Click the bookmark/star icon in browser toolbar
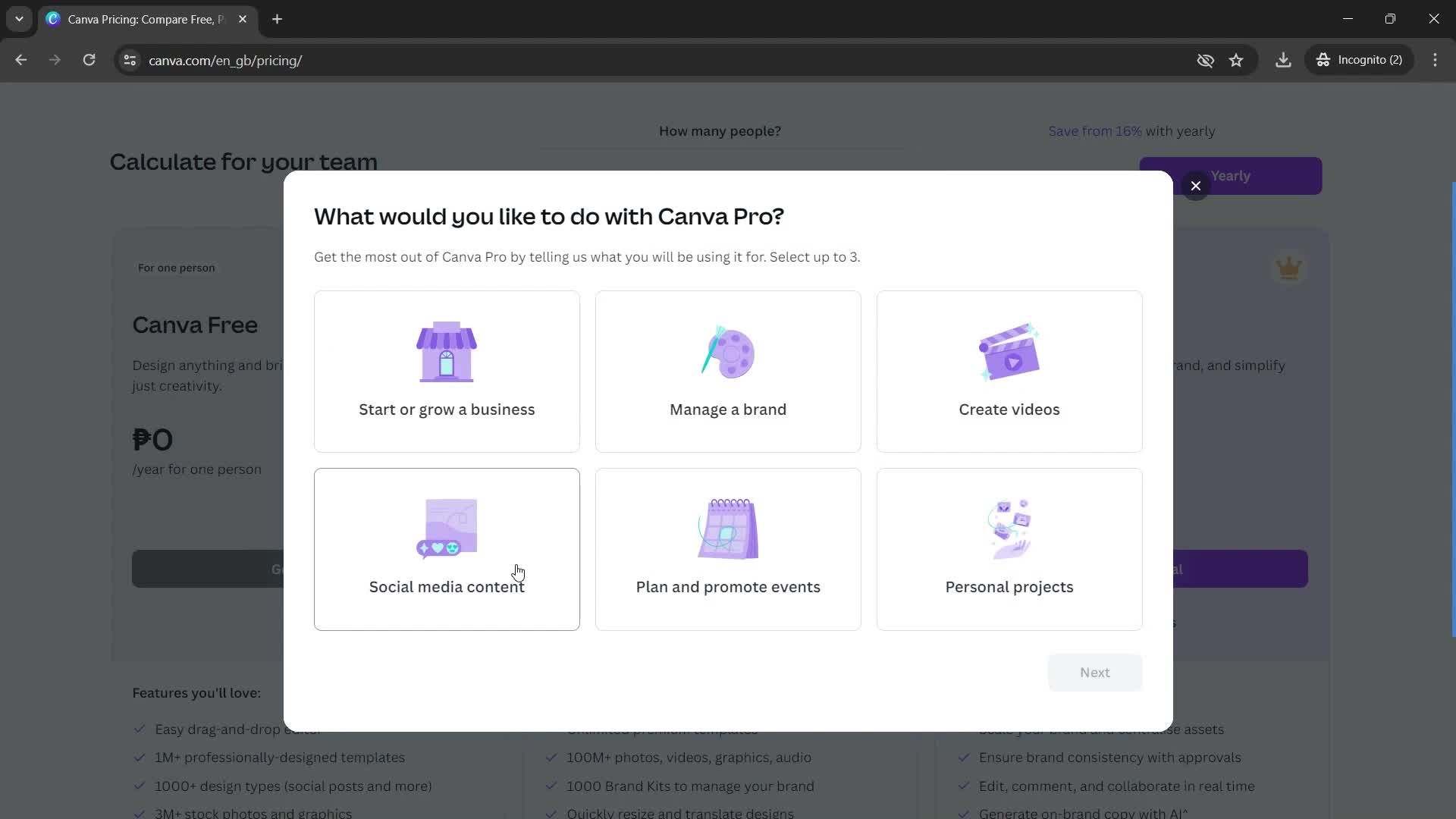Viewport: 1456px width, 819px height. [x=1238, y=60]
